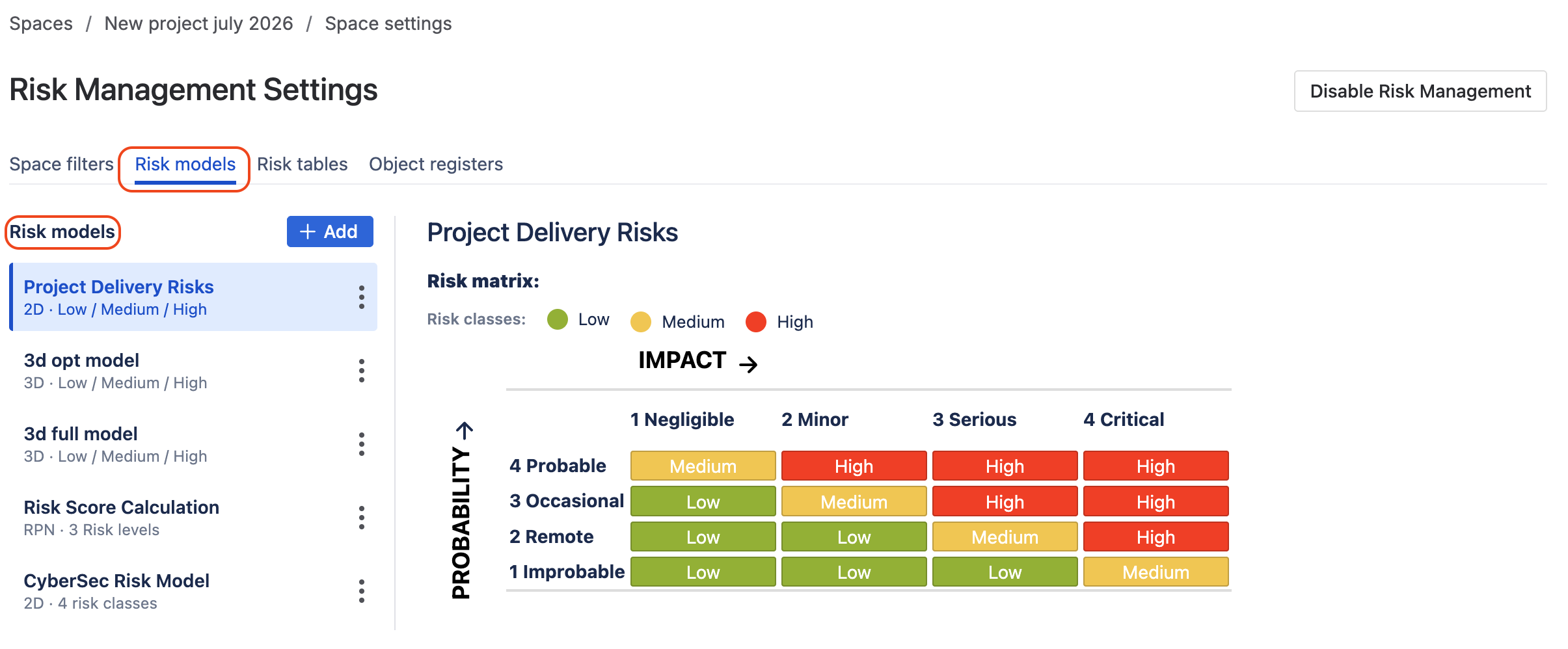Switch to the Space filters tab
The image size is (1568, 649).
tap(61, 164)
